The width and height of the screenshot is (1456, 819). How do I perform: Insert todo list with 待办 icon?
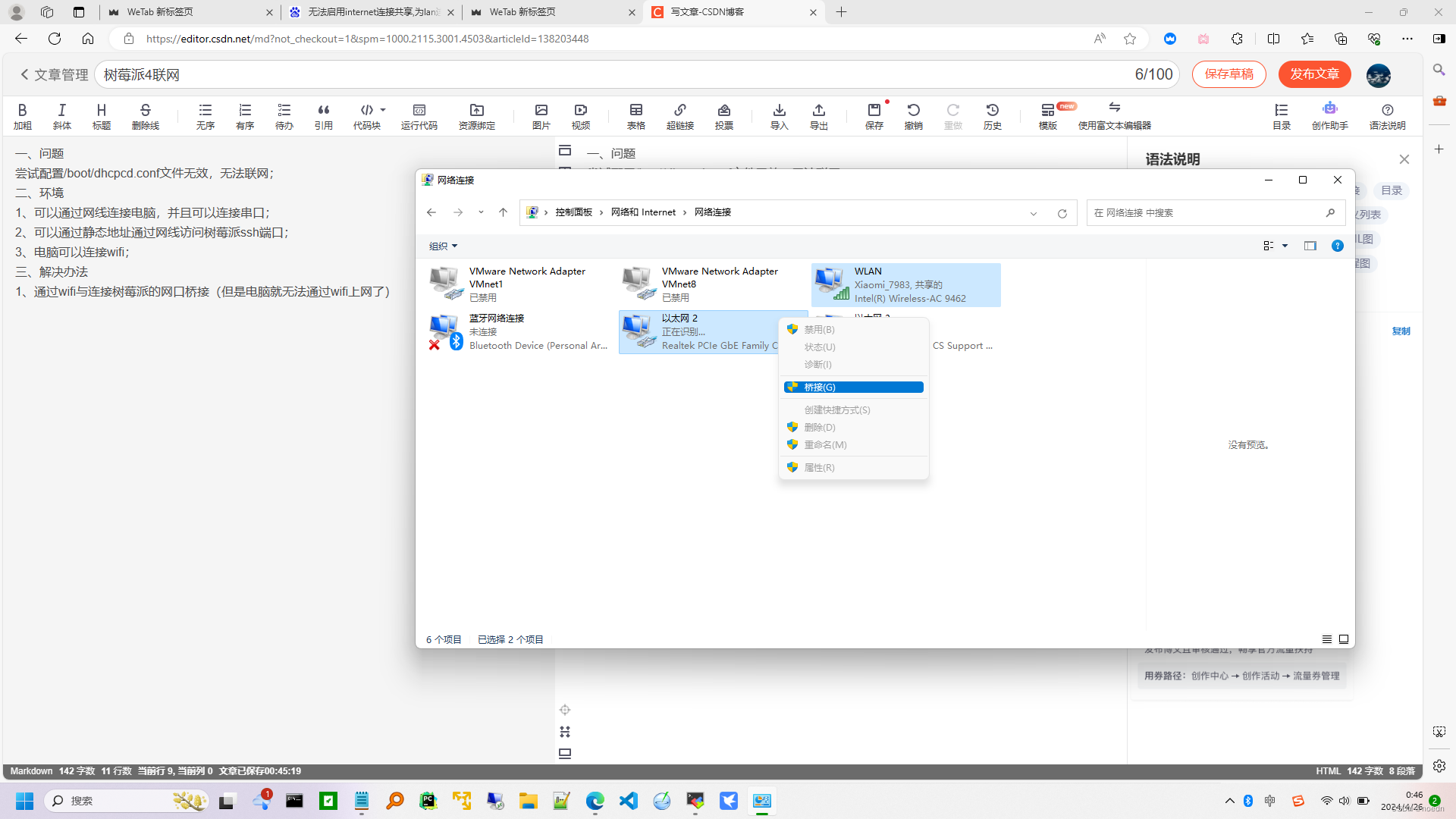tap(284, 116)
